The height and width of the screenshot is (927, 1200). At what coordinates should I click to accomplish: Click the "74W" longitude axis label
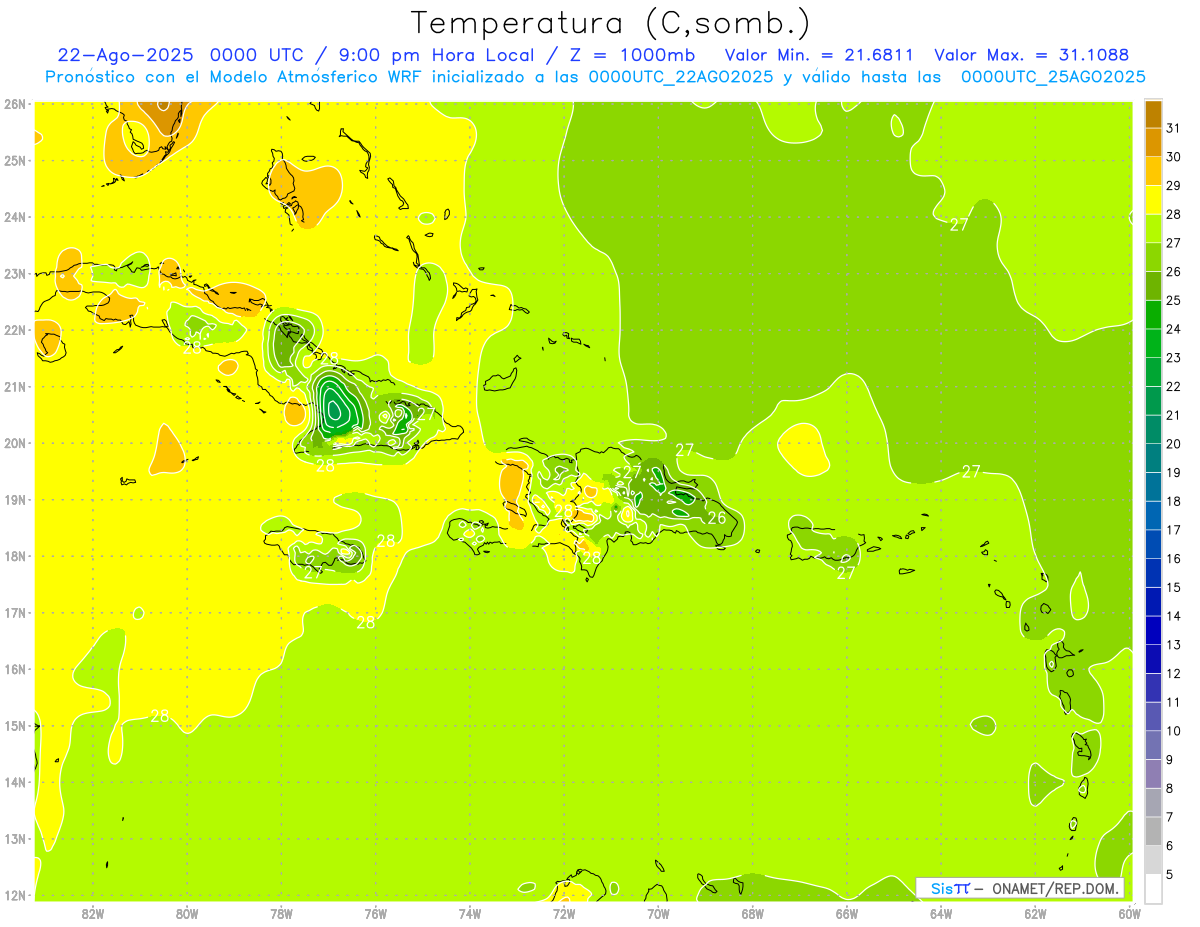[470, 912]
